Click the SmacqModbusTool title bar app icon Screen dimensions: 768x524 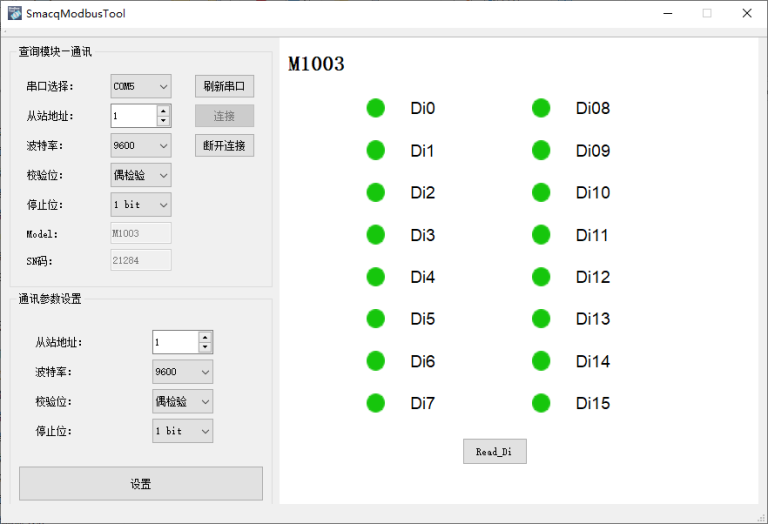pos(14,14)
